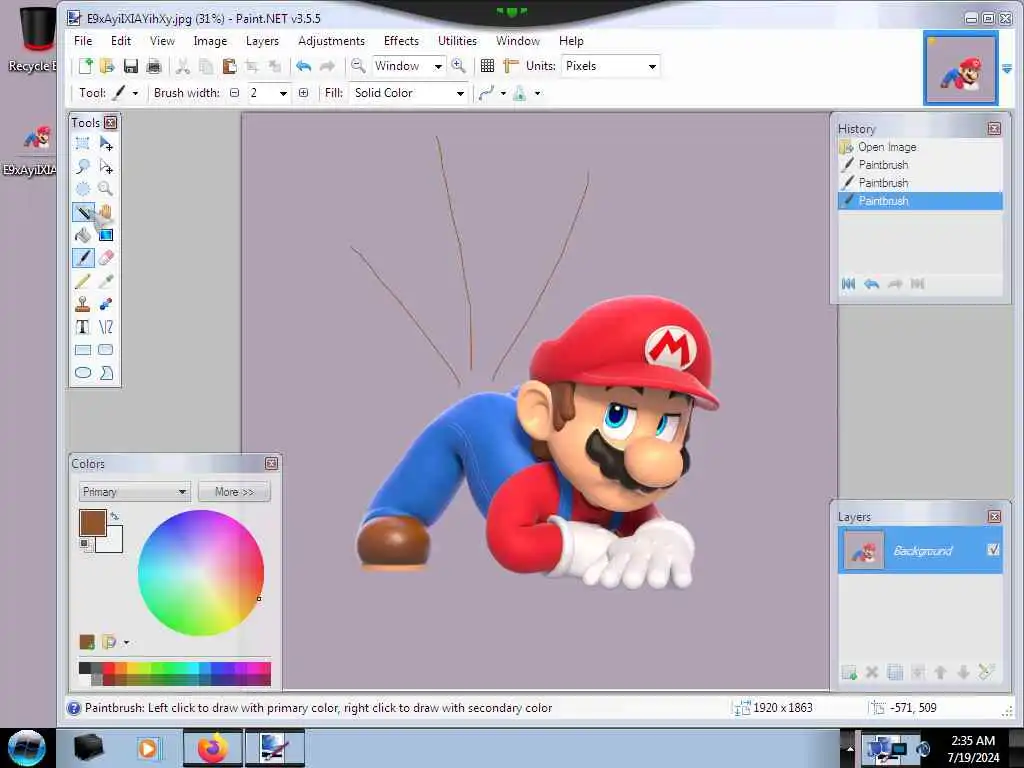Select Open Image in History panel
This screenshot has height=768, width=1024.
click(886, 147)
